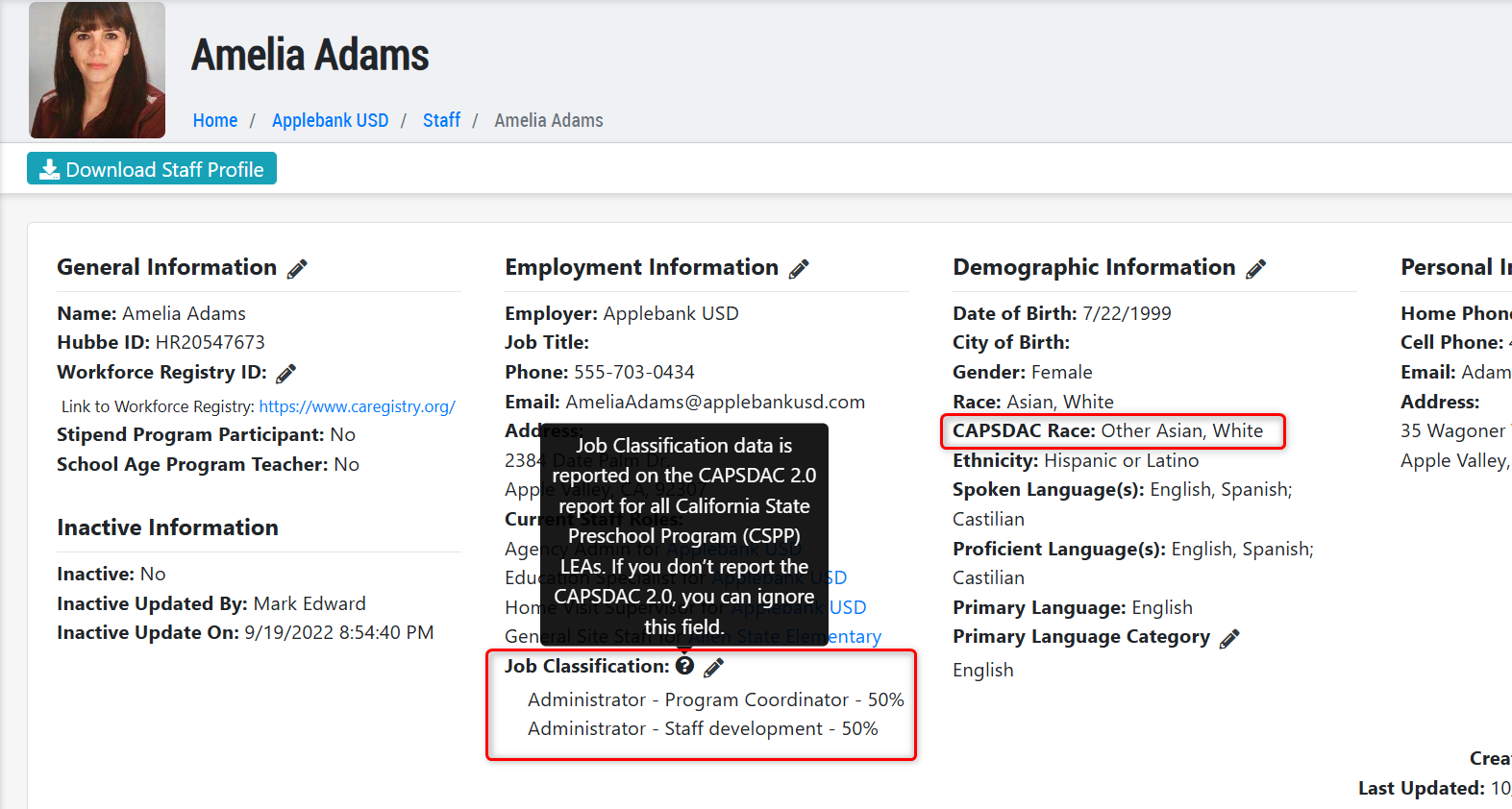Open Applebank USD breadcrumb link

point(330,120)
